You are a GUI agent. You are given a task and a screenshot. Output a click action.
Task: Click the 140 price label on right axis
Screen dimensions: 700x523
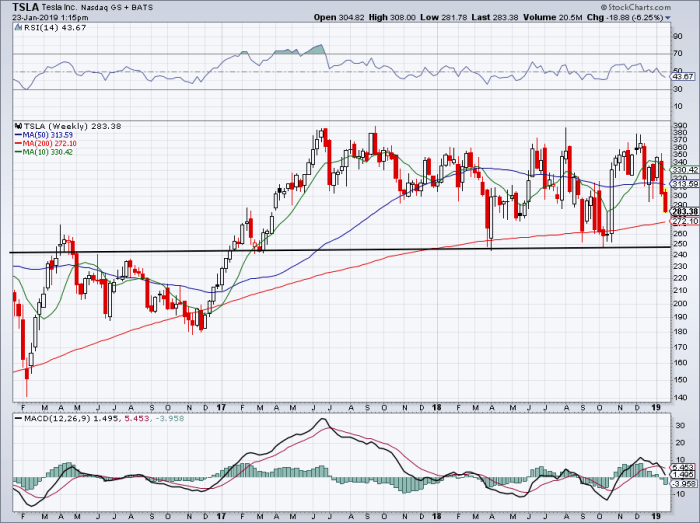click(680, 397)
